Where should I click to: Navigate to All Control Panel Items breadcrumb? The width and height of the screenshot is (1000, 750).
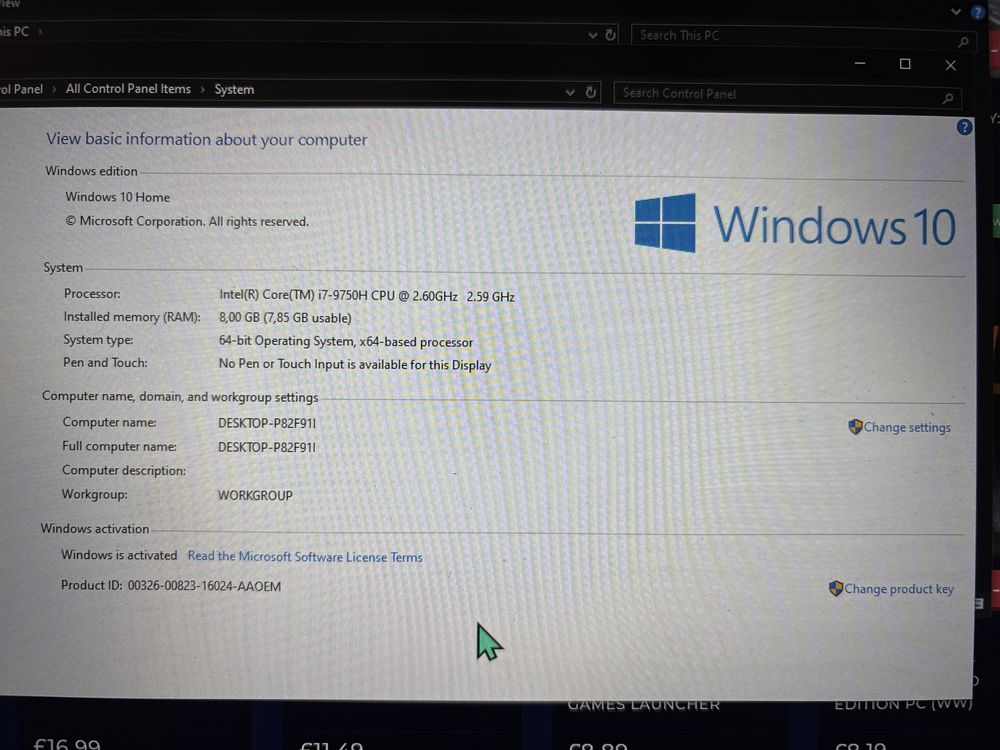[x=128, y=89]
